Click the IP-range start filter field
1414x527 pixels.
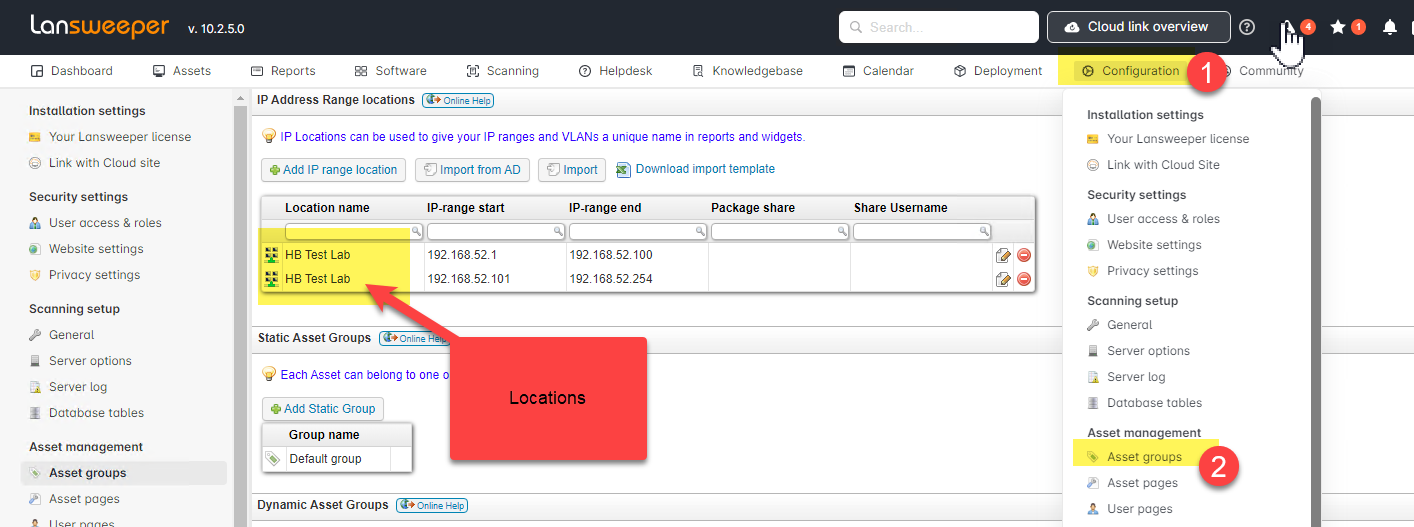point(496,231)
